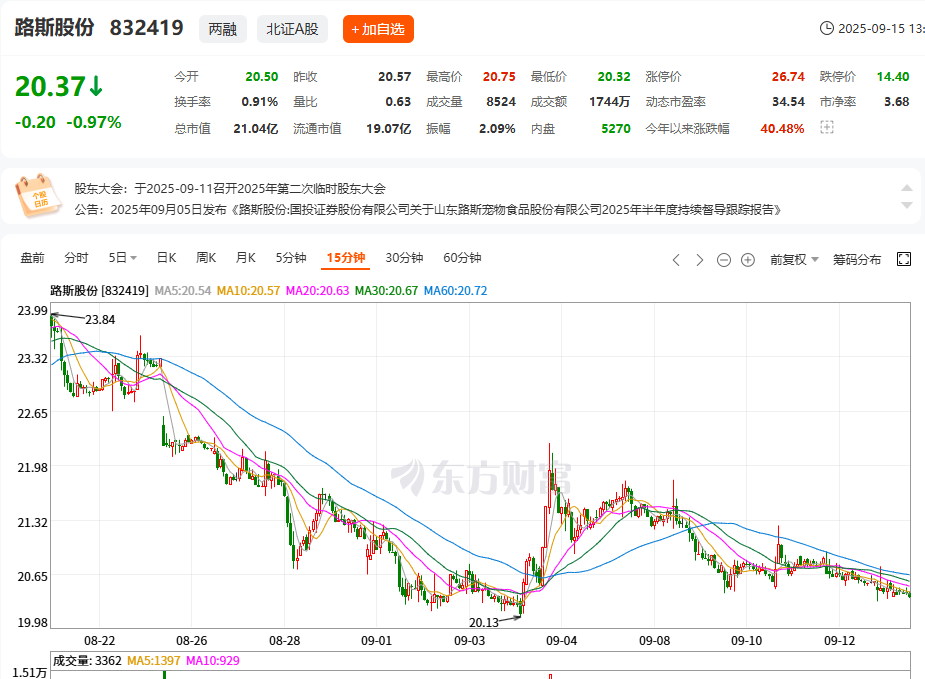Switch to the 5分钟 tab
Viewport: 925px width, 679px height.
291,258
